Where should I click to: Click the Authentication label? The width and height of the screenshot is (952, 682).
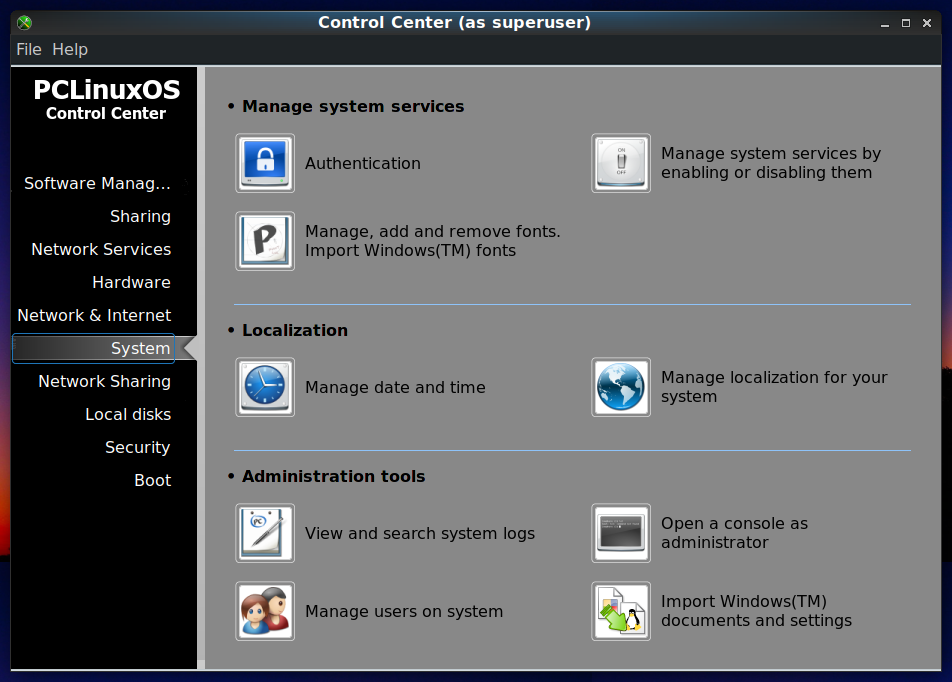(x=362, y=163)
